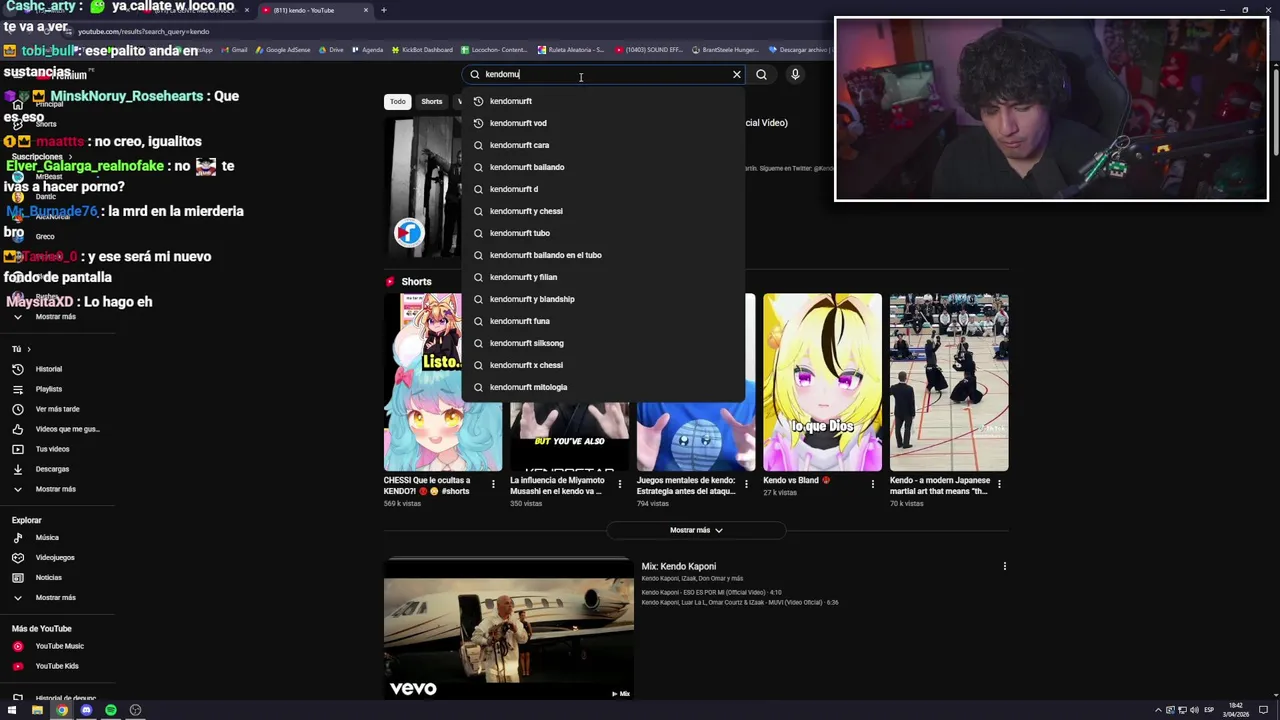1280x720 pixels.
Task: Clear the search box with the X icon
Action: pos(737,74)
